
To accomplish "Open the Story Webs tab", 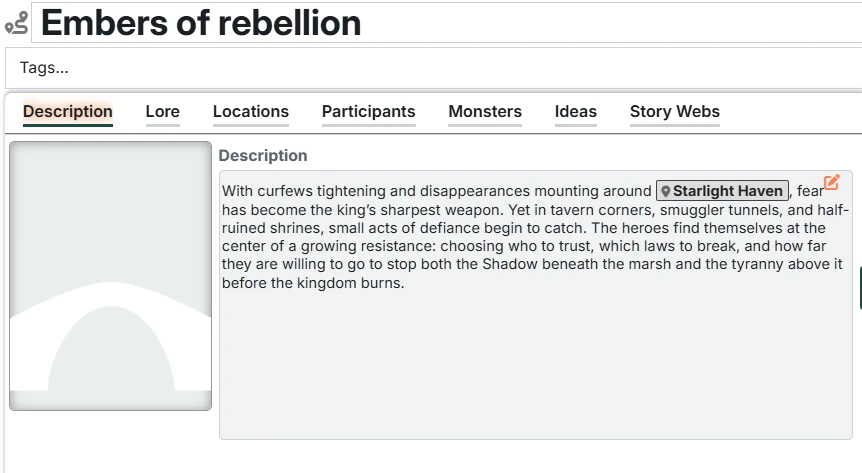I will [x=674, y=112].
